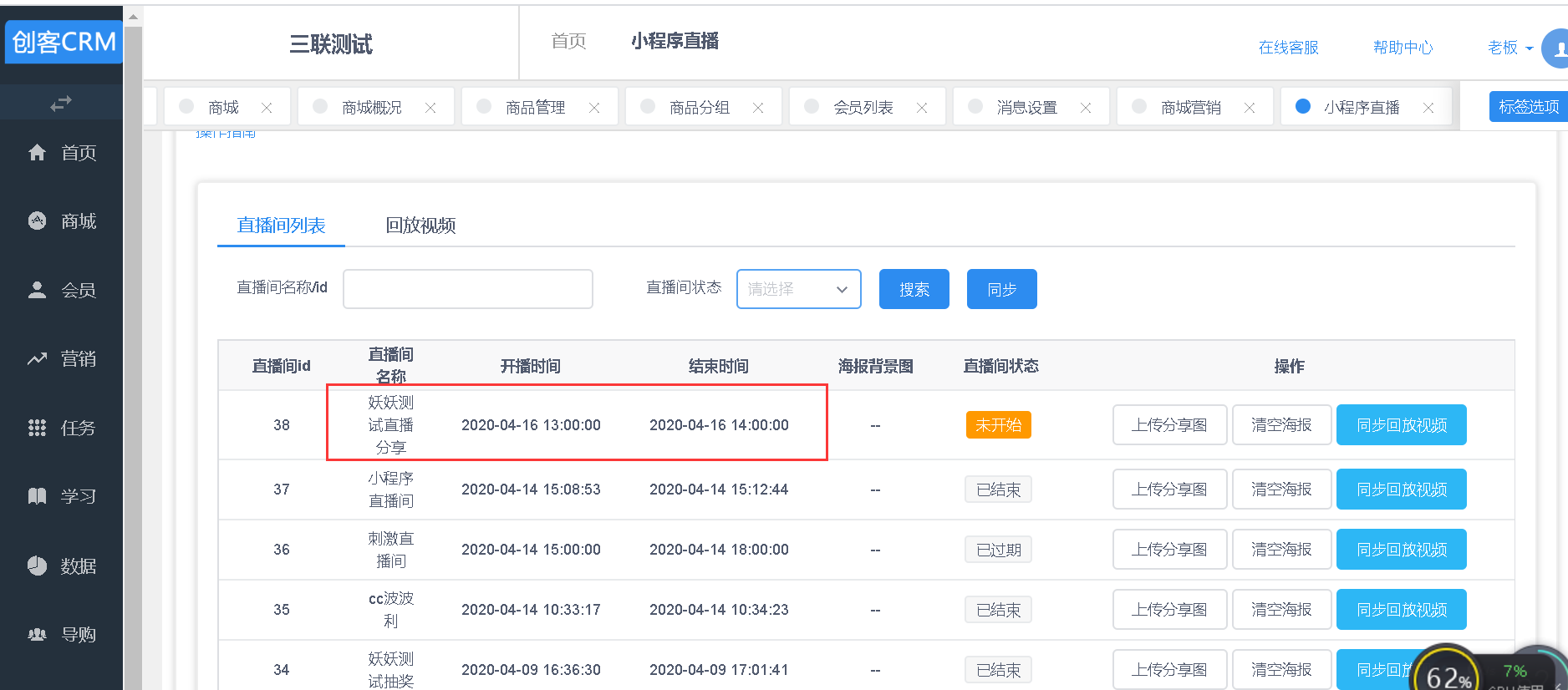The width and height of the screenshot is (1568, 690).
Task: Open 营销 marketing trend icon
Action: [x=37, y=358]
